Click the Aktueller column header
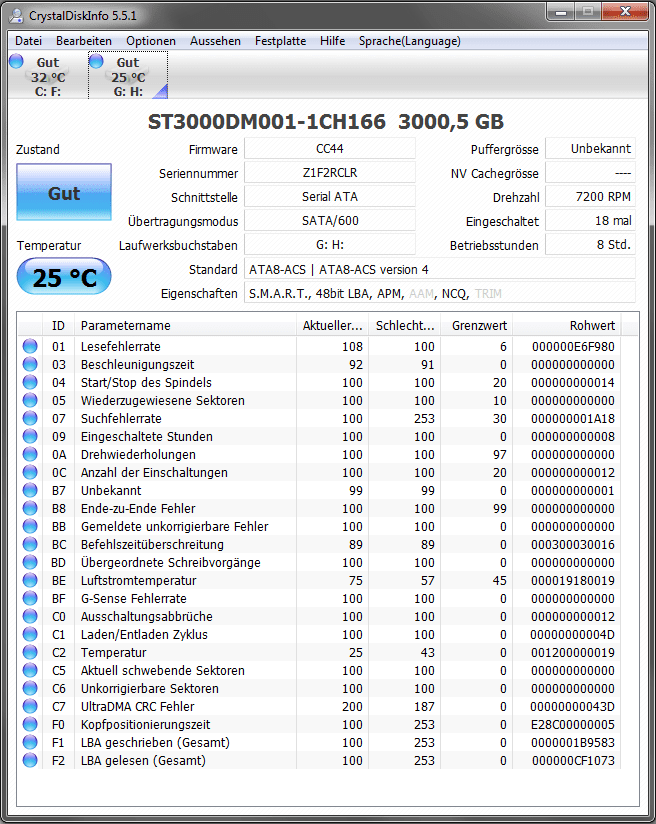This screenshot has width=656, height=824. click(332, 325)
